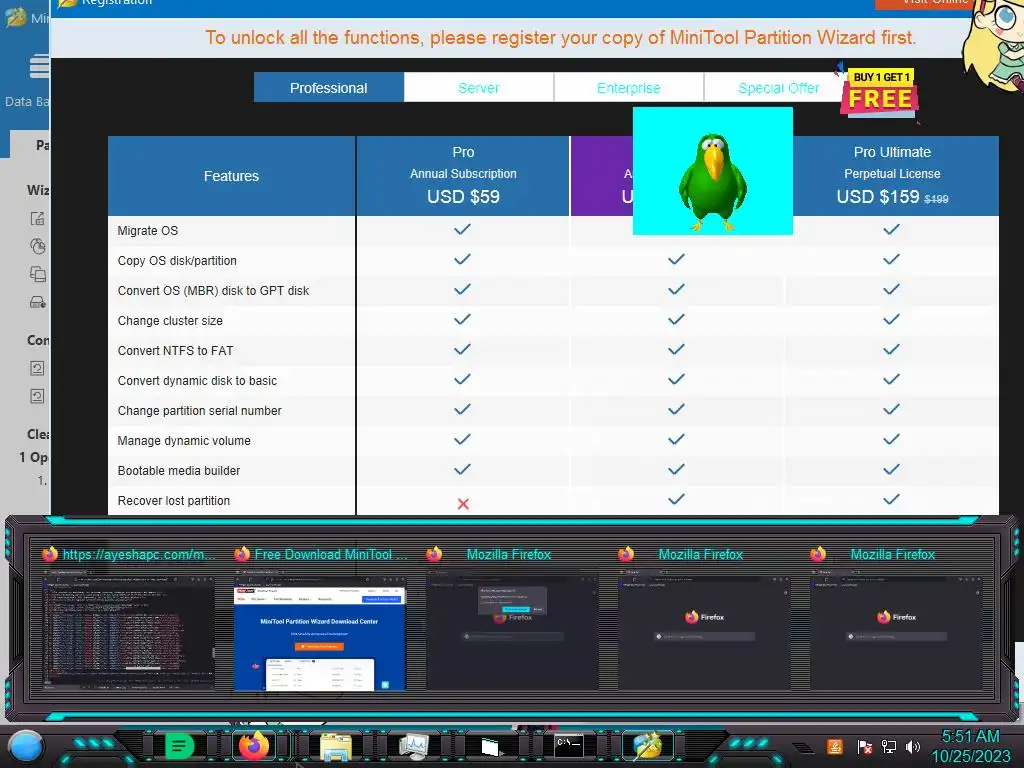Switch to the Professional tab

click(328, 88)
